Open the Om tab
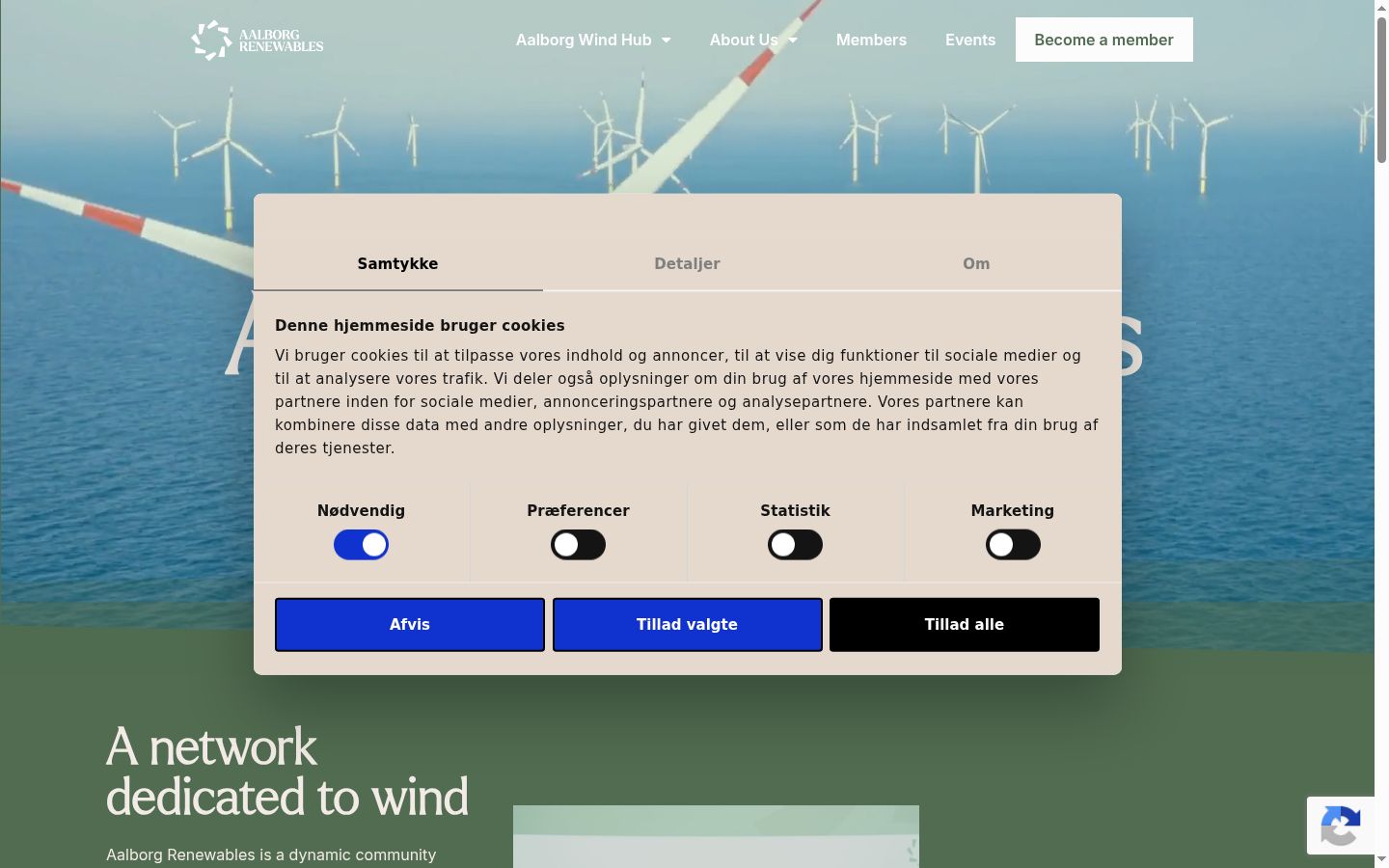This screenshot has height=868, width=1389. pos(976,263)
